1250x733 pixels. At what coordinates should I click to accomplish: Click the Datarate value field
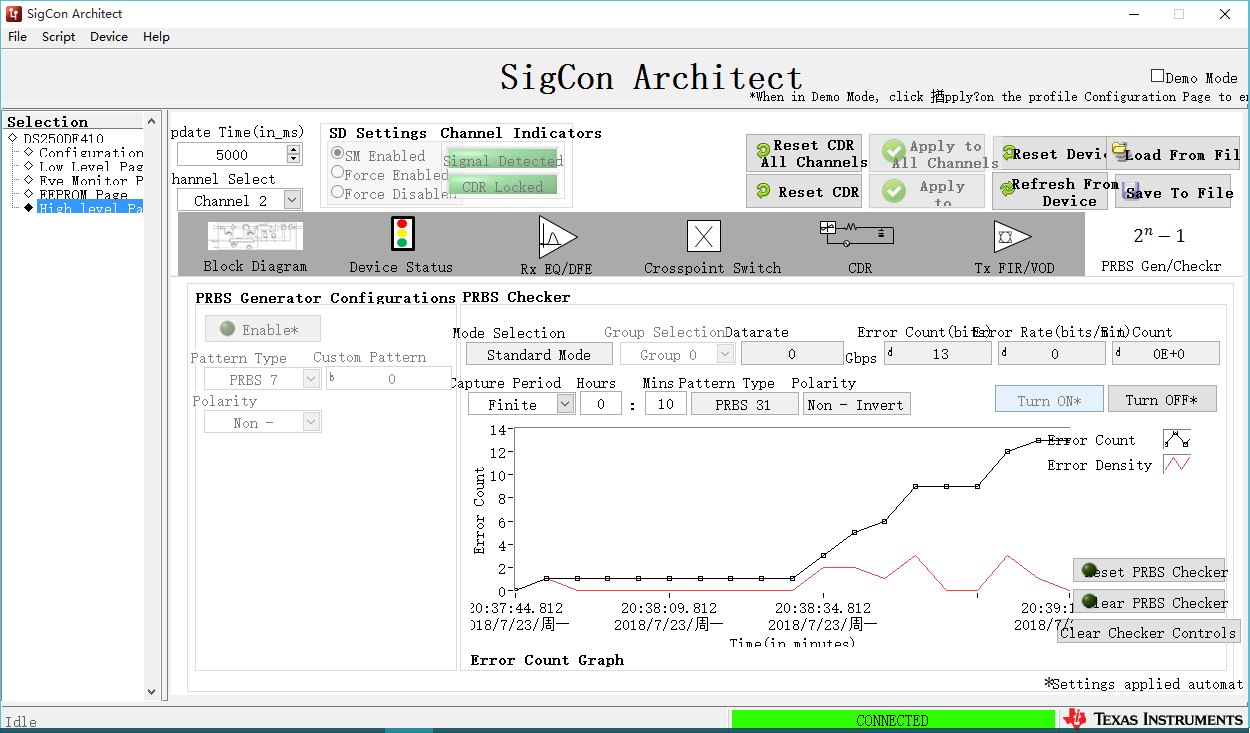coord(792,354)
